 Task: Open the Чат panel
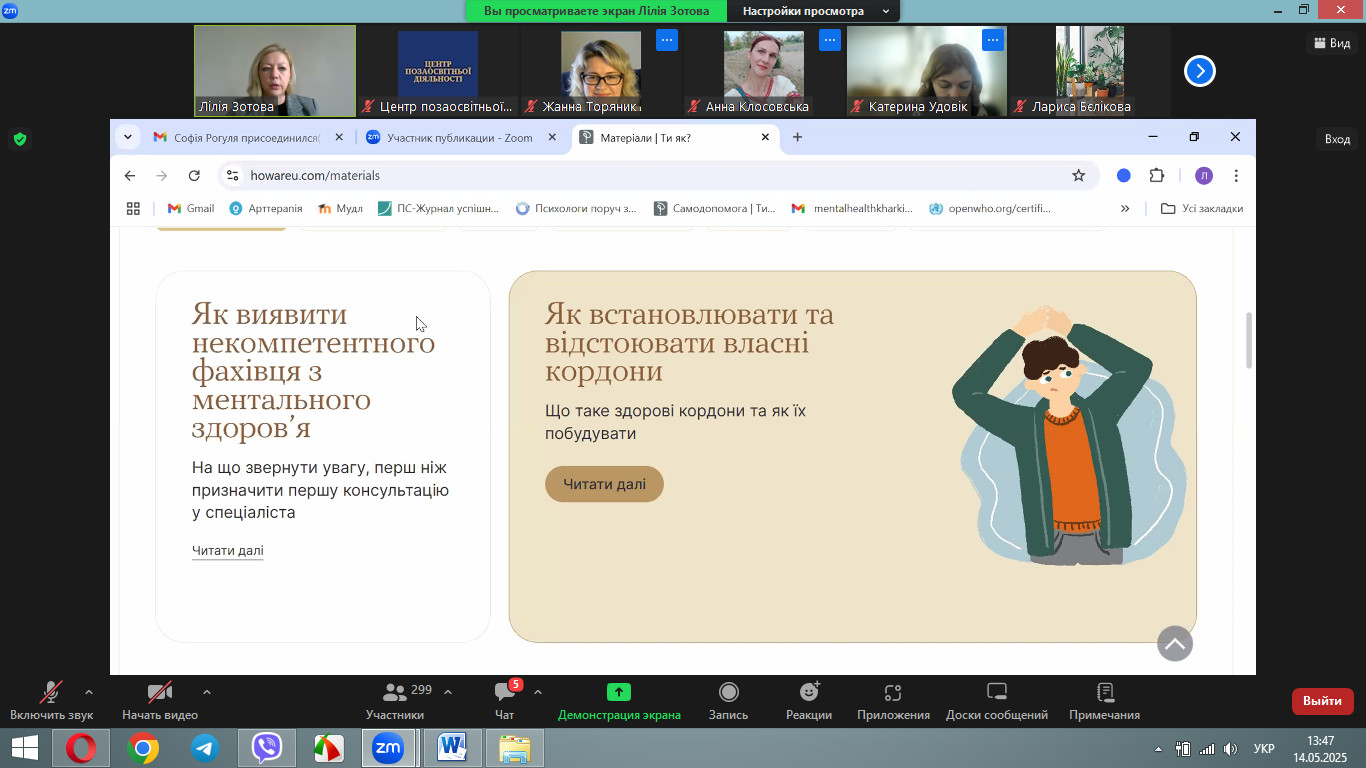tap(505, 701)
